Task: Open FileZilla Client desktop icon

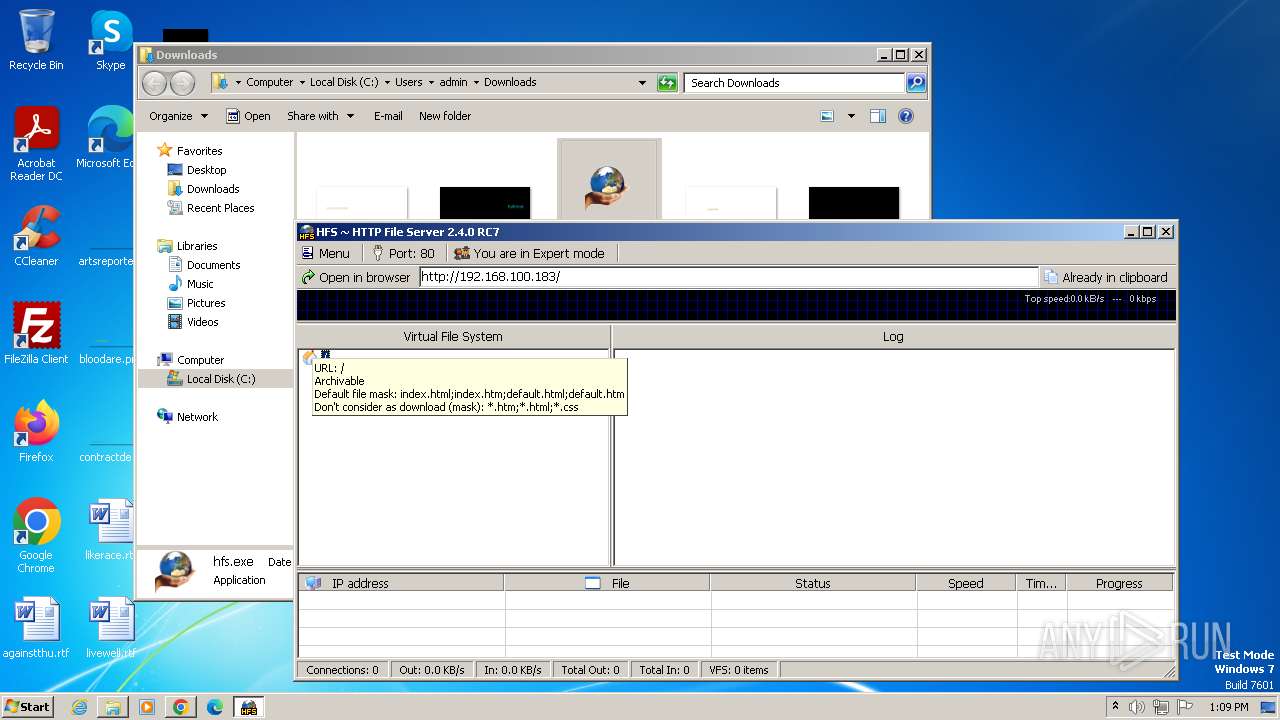Action: coord(36,333)
